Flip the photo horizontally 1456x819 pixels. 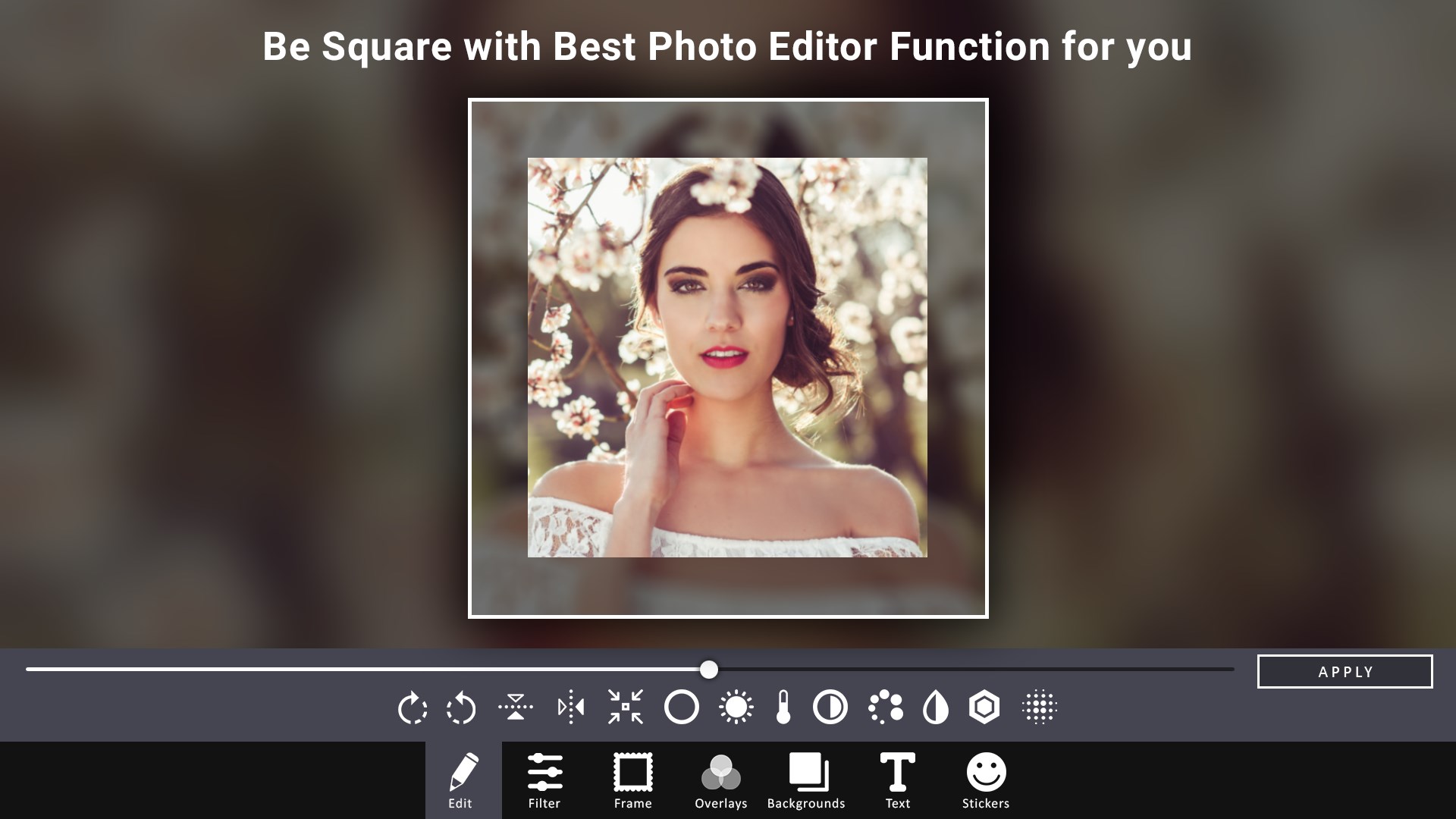[571, 707]
